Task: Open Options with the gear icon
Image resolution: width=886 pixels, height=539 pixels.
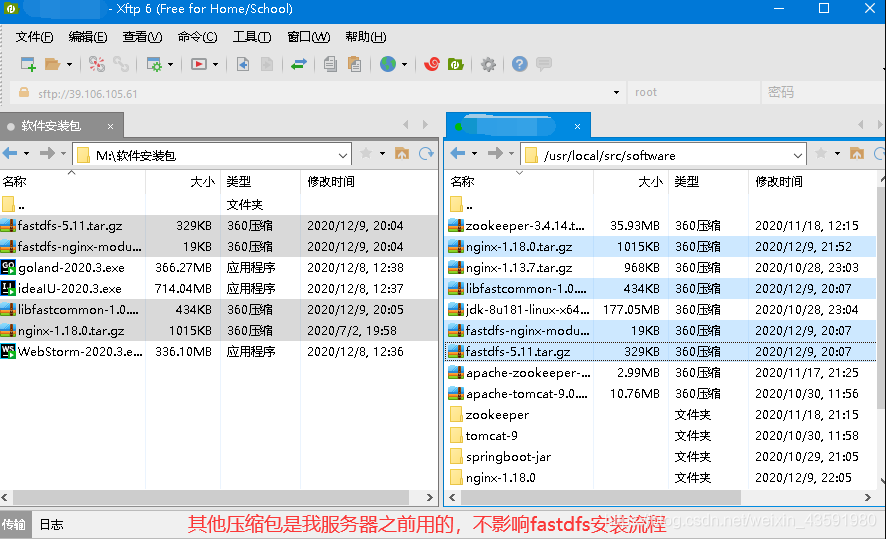Action: point(488,64)
